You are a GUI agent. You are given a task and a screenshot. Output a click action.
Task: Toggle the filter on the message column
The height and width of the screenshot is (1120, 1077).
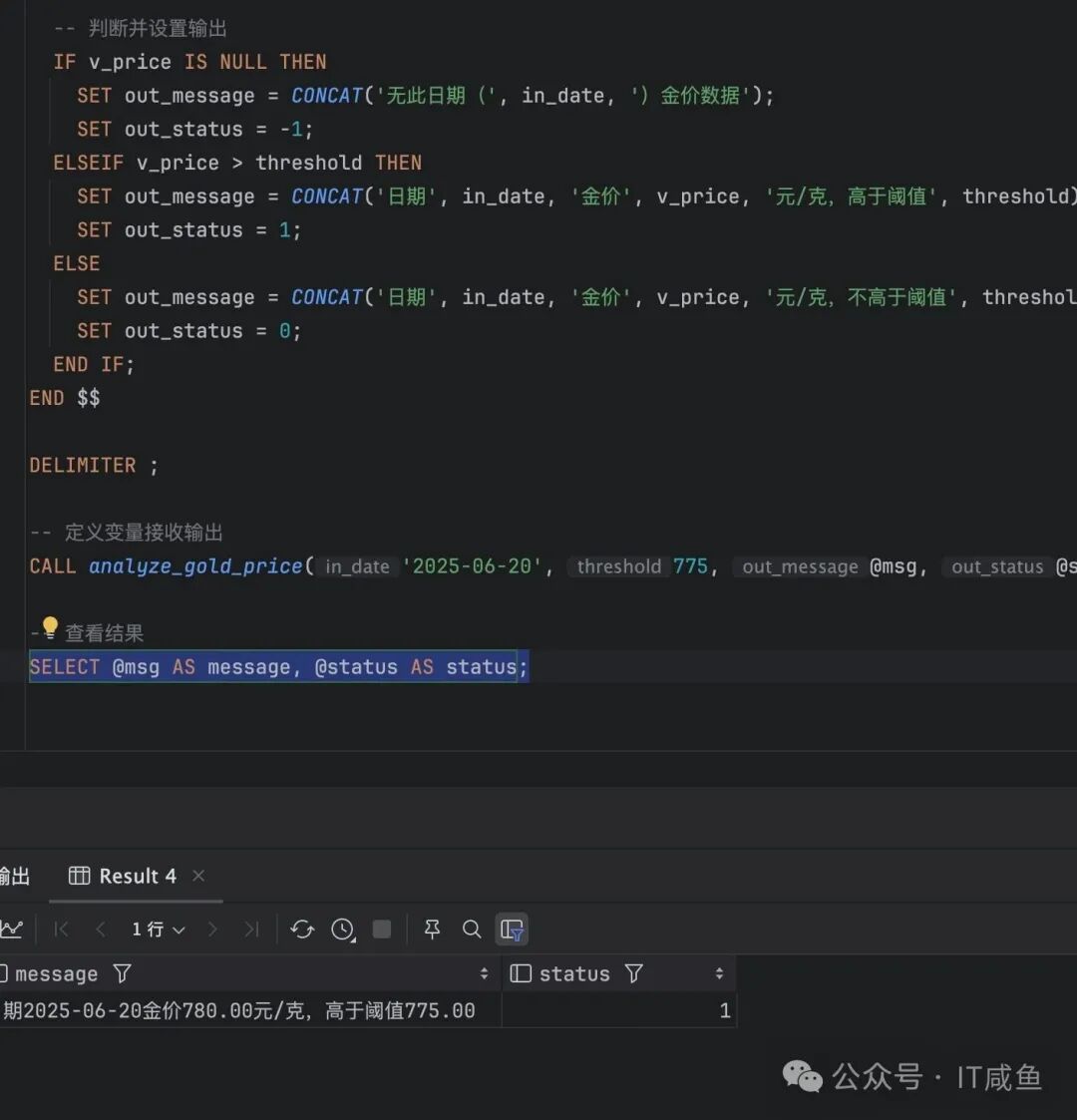(121, 972)
